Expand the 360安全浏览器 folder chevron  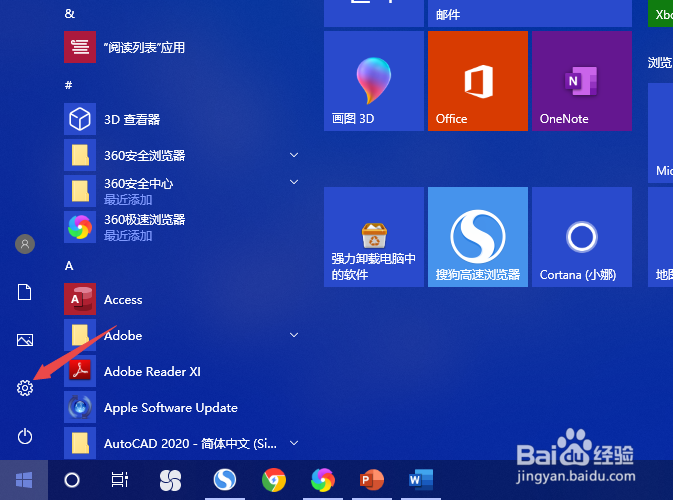pos(294,155)
